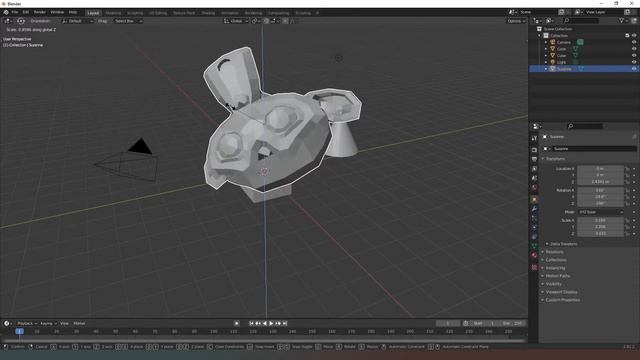Image resolution: width=640 pixels, height=360 pixels.
Task: Switch to the Animation workspace tab
Action: (230, 13)
